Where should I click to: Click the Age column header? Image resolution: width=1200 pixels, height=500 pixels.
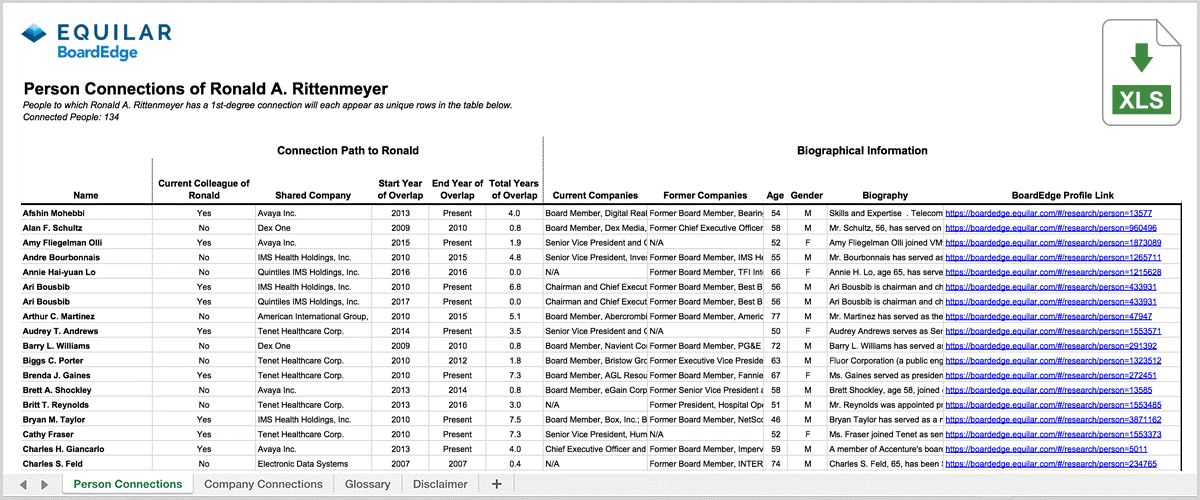tap(775, 196)
